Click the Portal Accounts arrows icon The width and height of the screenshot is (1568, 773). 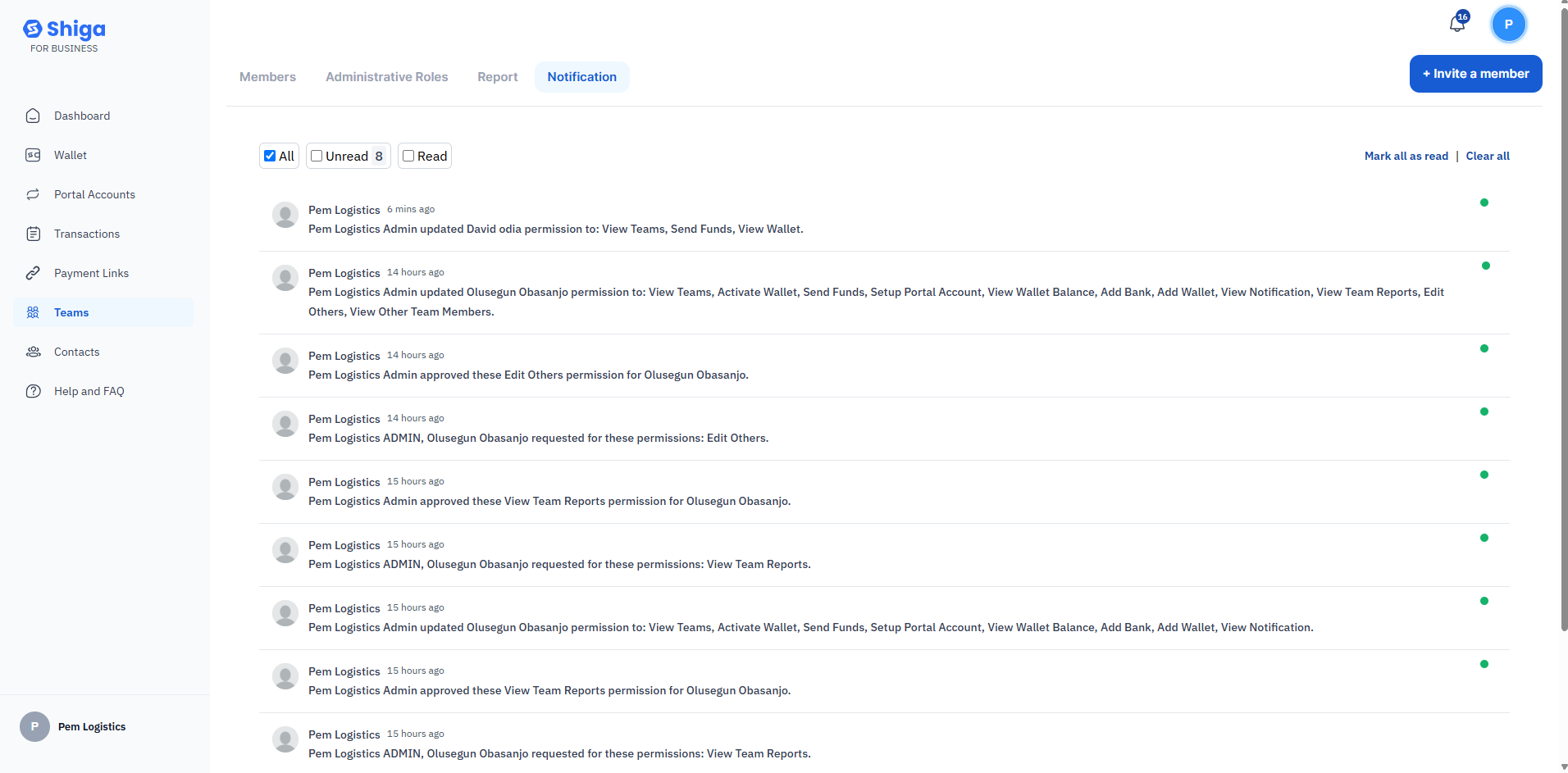click(x=33, y=194)
